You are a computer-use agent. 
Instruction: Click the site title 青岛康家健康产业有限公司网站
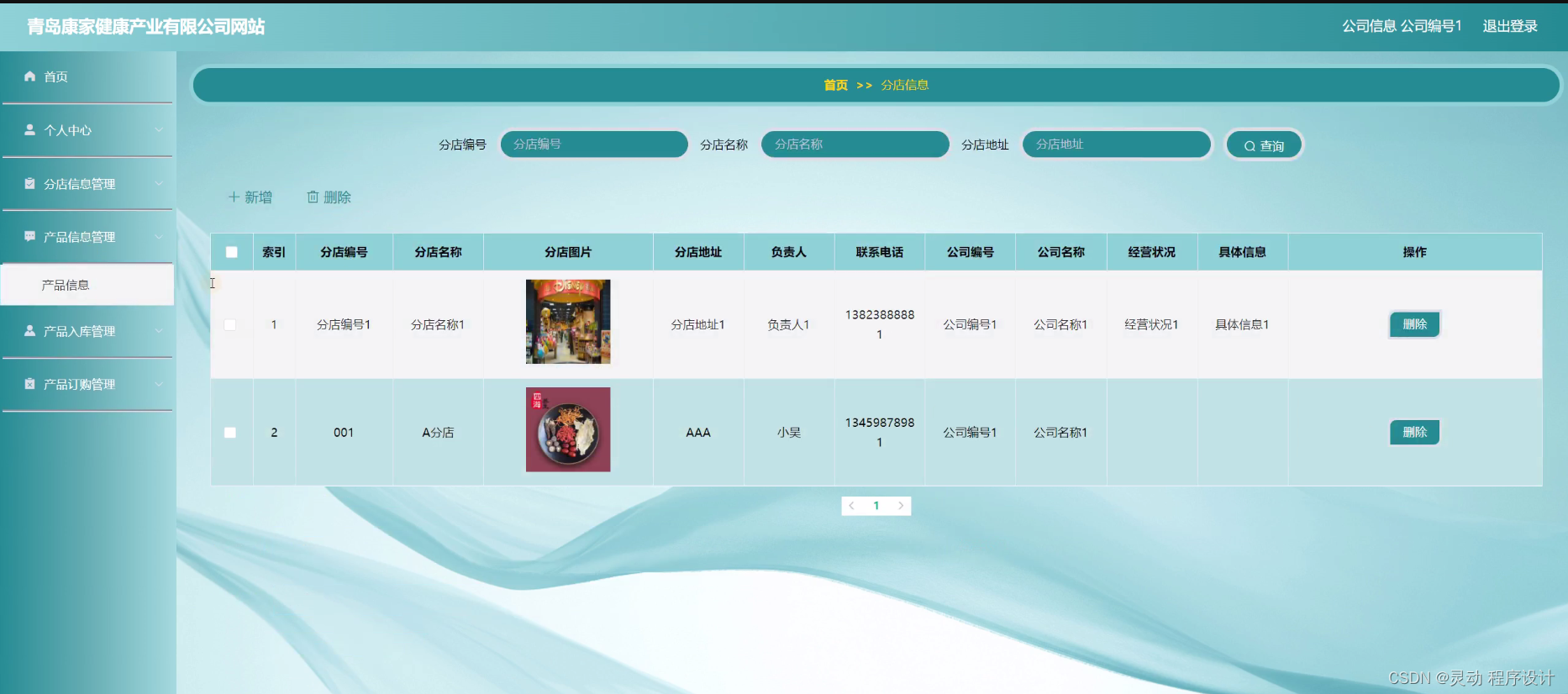[145, 27]
